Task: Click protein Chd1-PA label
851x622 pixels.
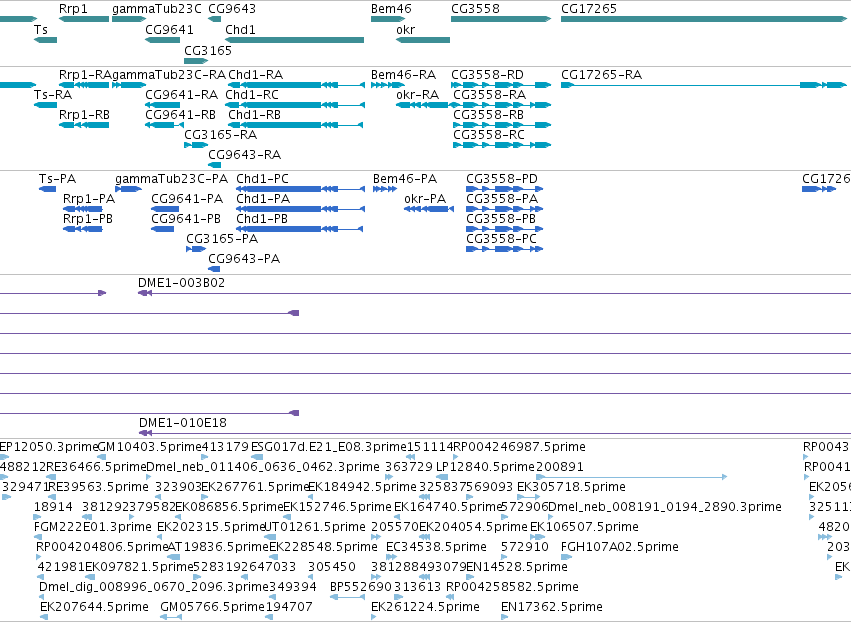Action: pos(263,199)
